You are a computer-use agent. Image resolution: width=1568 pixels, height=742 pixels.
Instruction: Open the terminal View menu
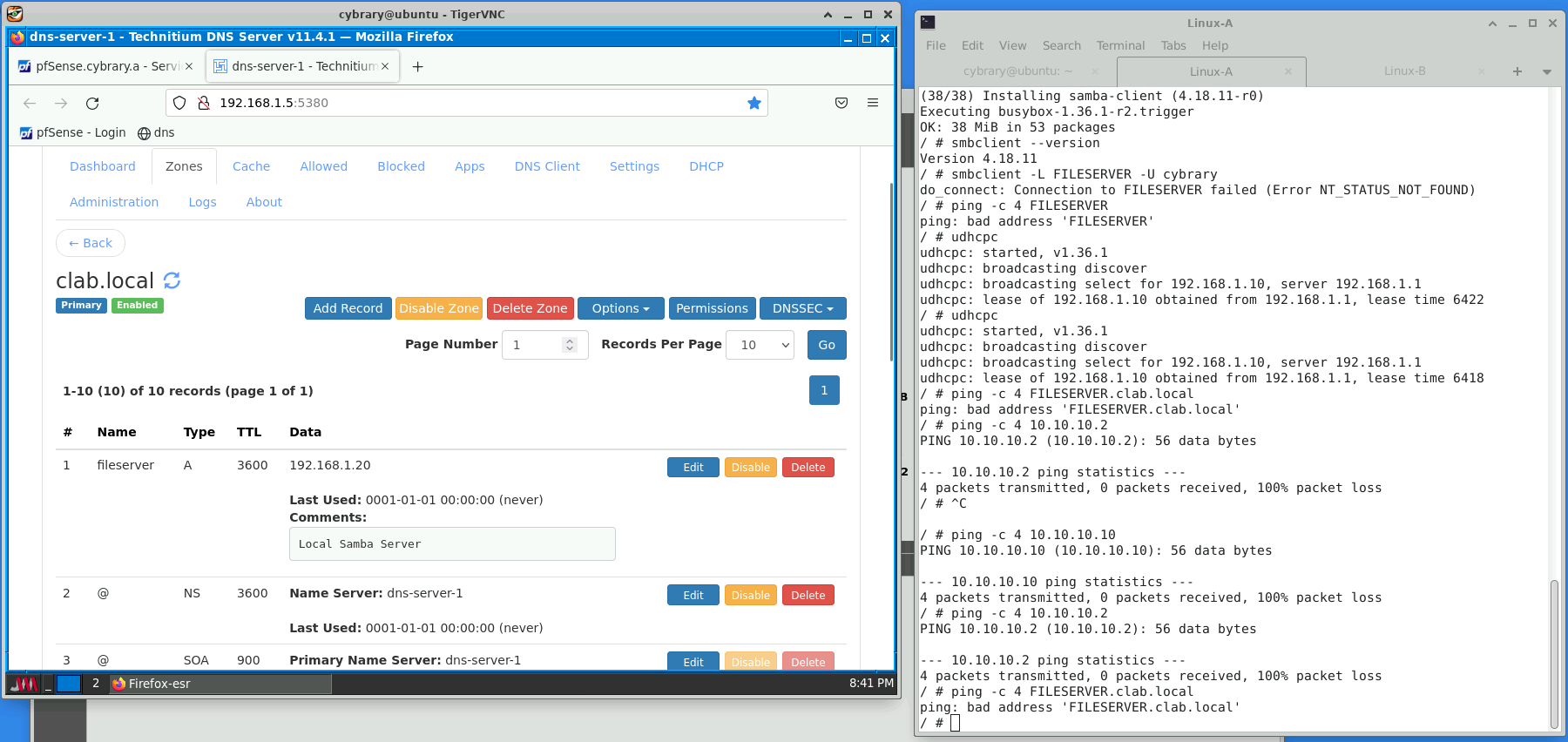coord(1012,45)
